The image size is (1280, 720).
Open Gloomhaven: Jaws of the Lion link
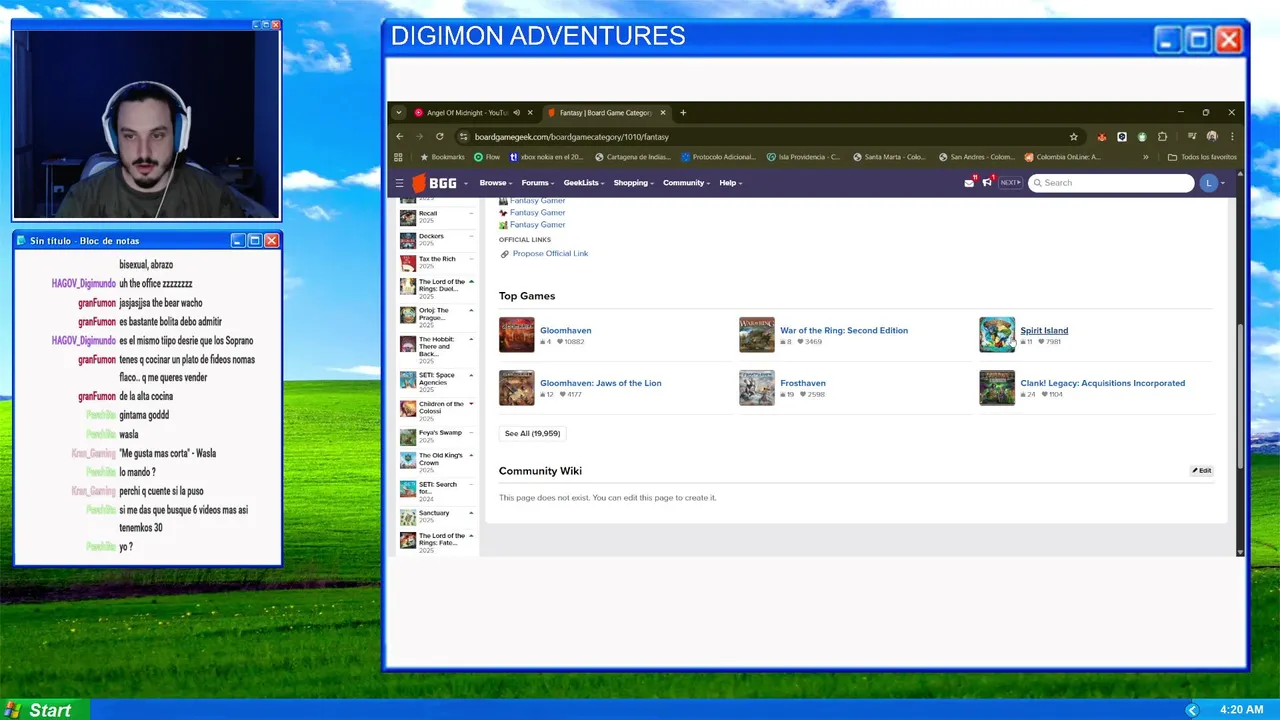pyautogui.click(x=600, y=383)
